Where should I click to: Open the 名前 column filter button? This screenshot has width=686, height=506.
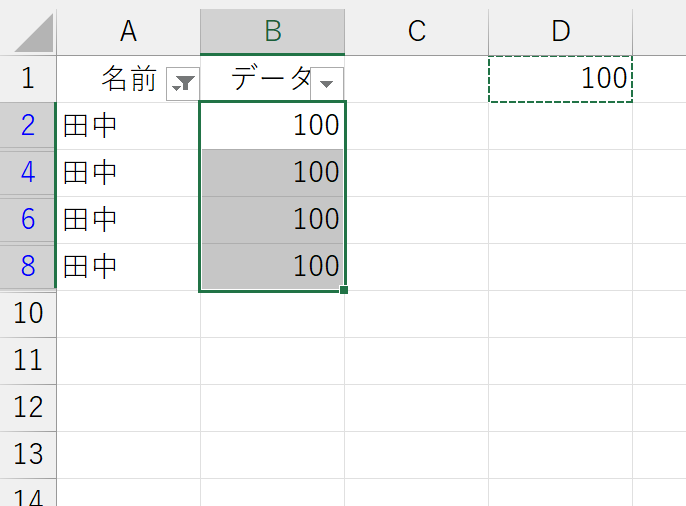[x=183, y=84]
